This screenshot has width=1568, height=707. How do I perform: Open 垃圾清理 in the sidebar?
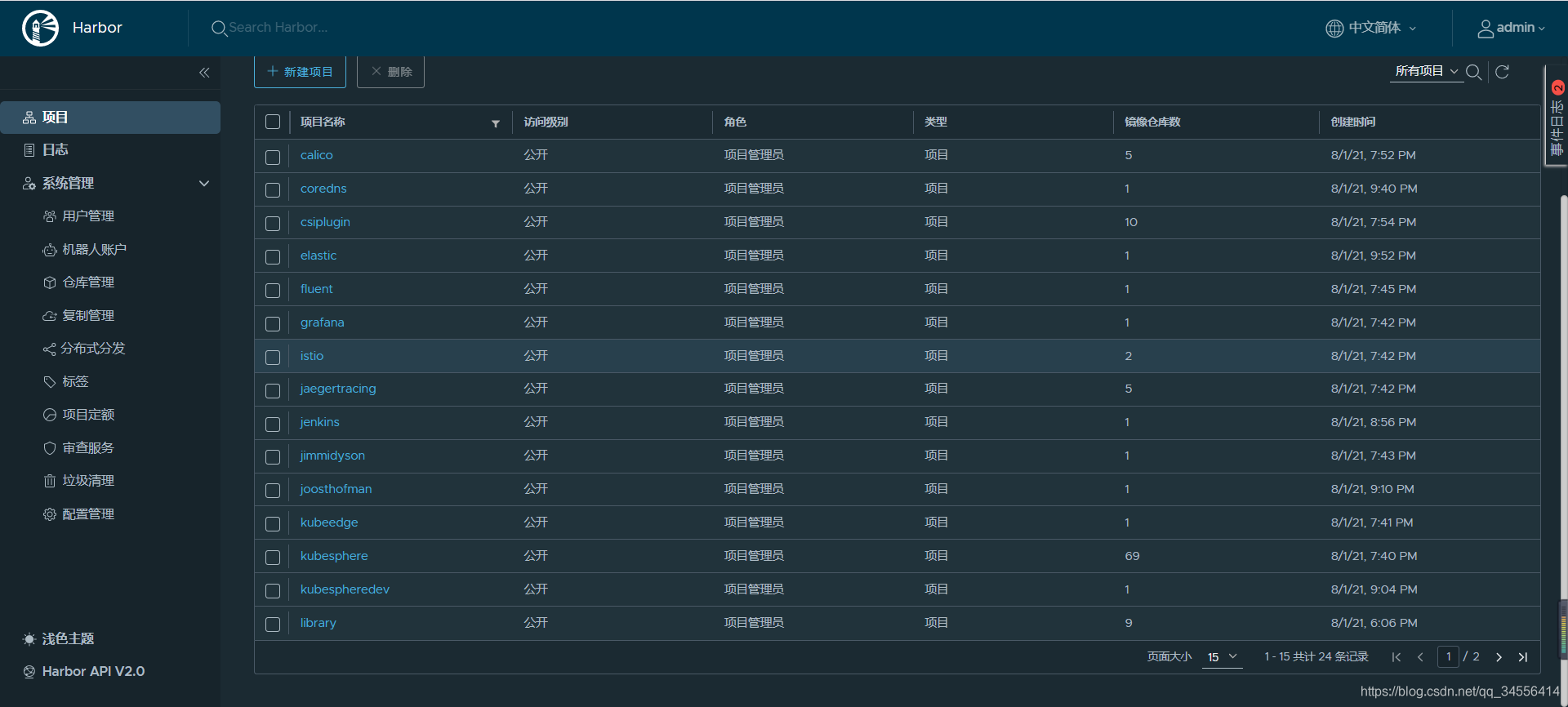coord(88,481)
